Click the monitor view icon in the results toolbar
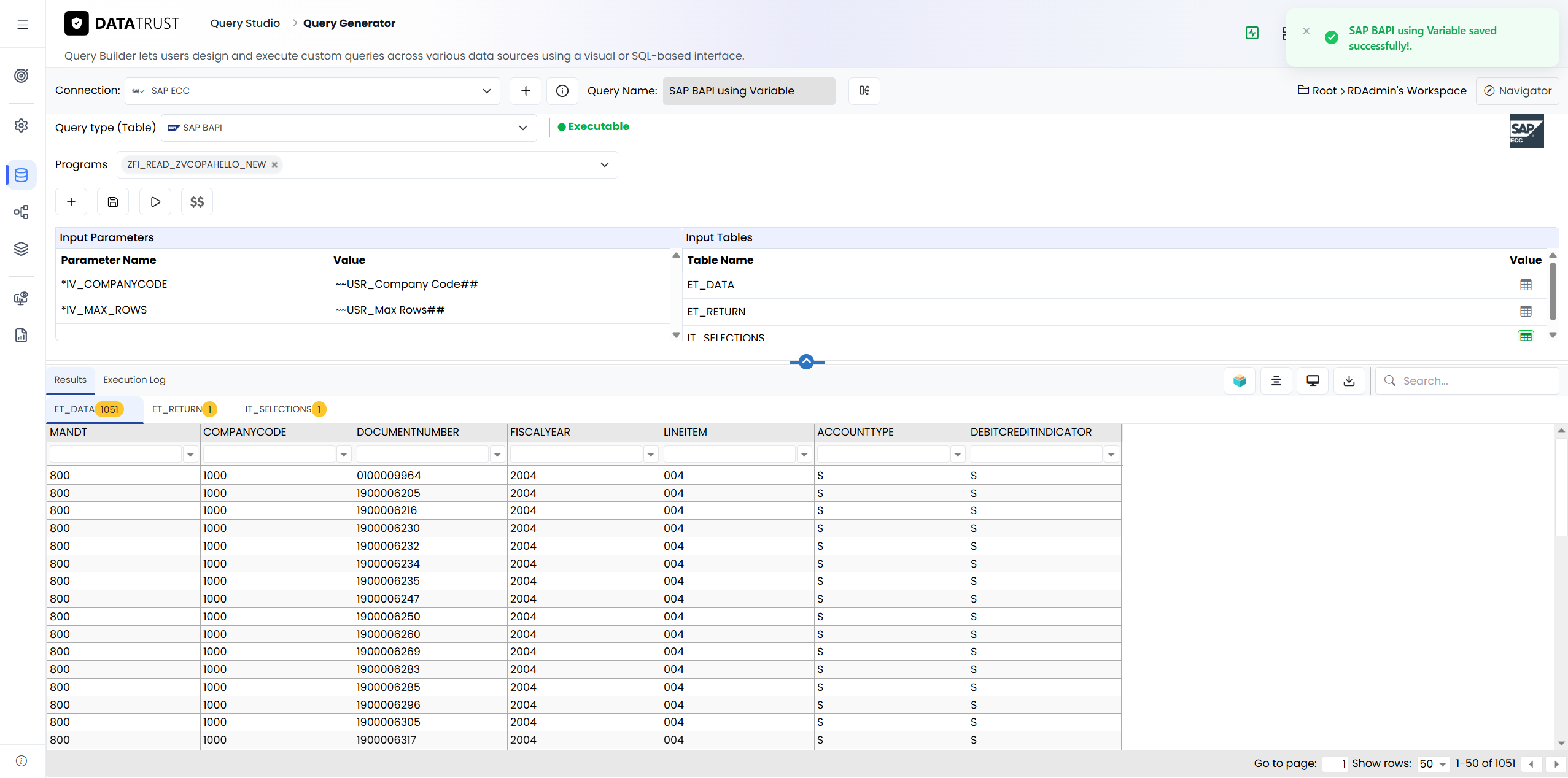 click(1313, 380)
